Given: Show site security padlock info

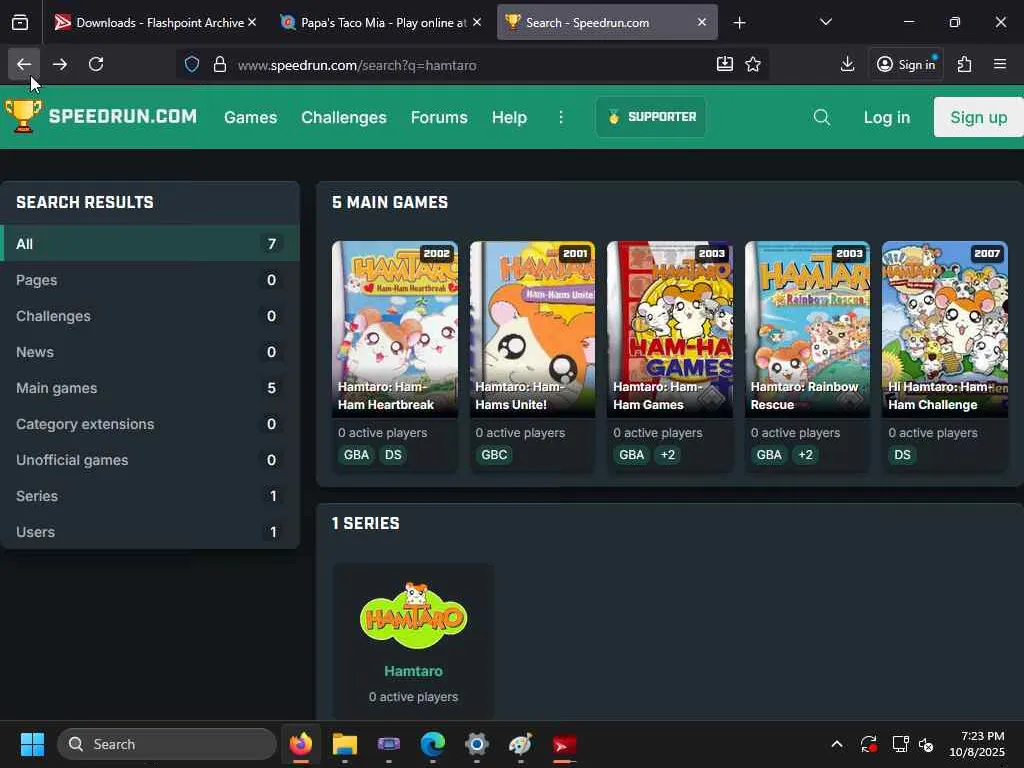Looking at the screenshot, I should (x=220, y=65).
